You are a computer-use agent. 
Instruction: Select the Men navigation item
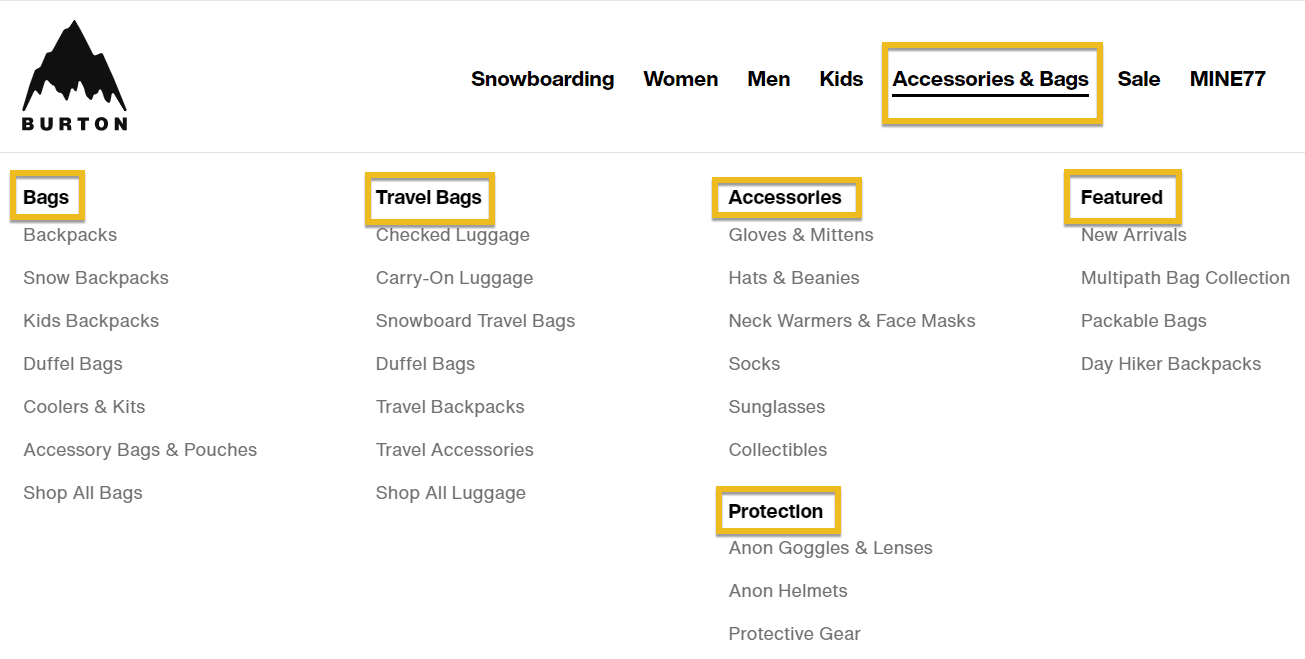(x=769, y=79)
